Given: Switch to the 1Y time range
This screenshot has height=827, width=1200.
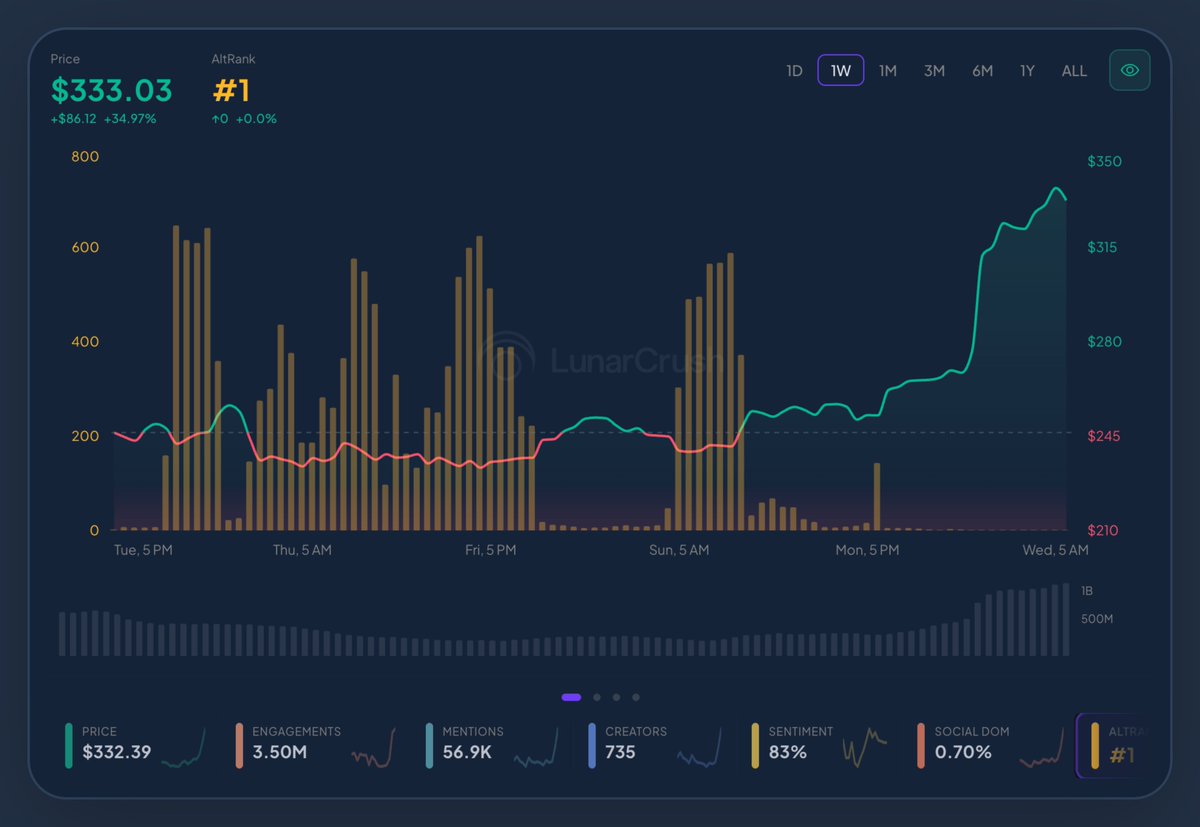Looking at the screenshot, I should [1027, 71].
